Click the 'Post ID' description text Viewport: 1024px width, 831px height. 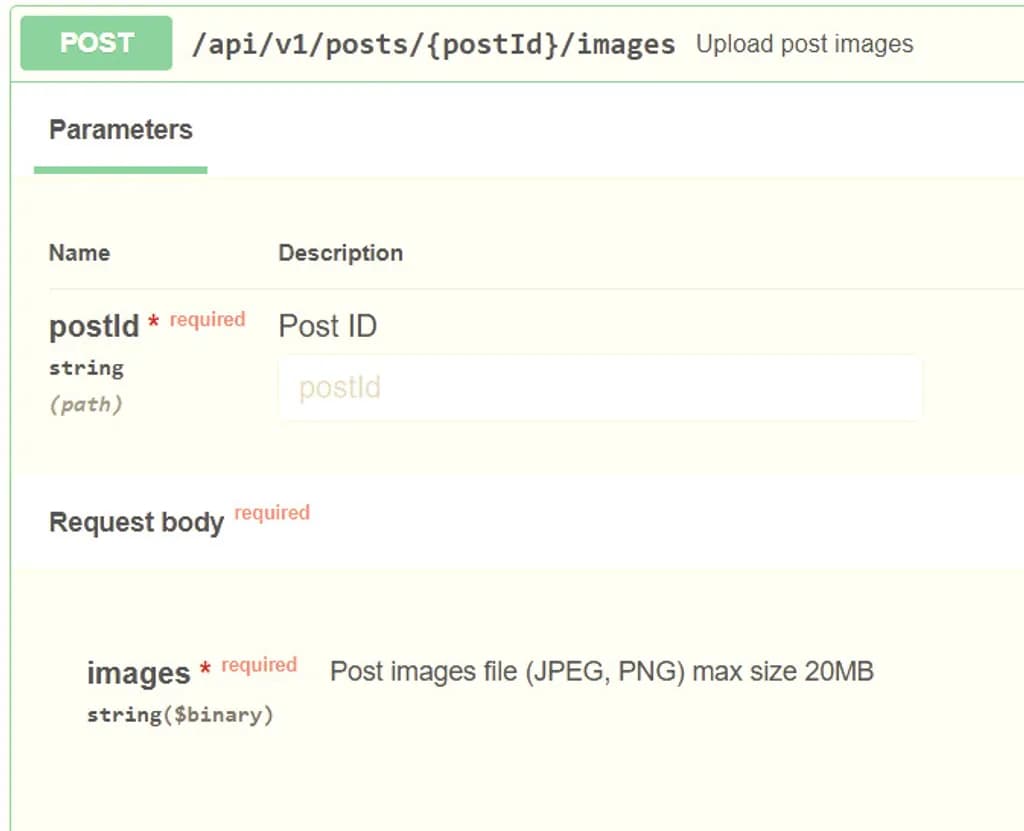(327, 326)
